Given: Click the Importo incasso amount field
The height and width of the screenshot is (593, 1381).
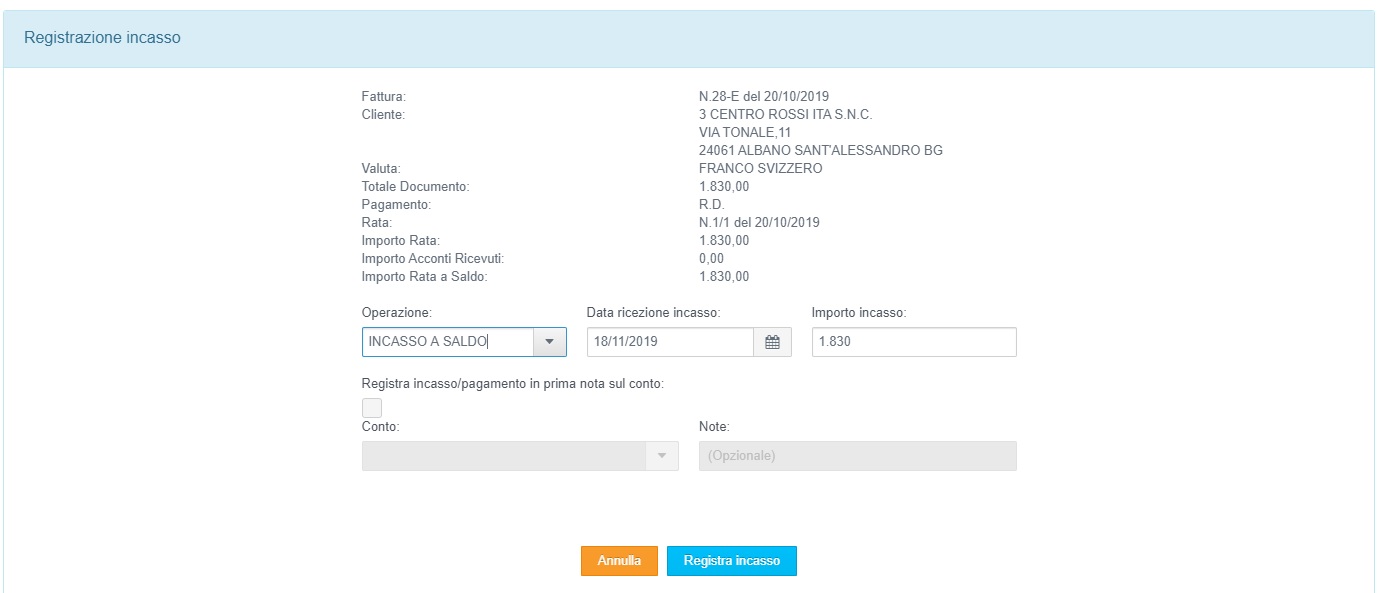Looking at the screenshot, I should coord(913,342).
